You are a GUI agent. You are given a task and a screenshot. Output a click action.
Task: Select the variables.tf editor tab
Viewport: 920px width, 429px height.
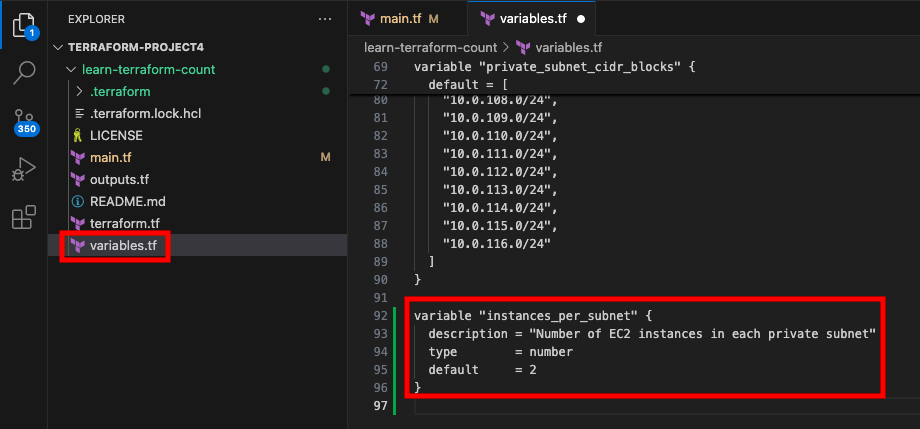click(x=532, y=19)
